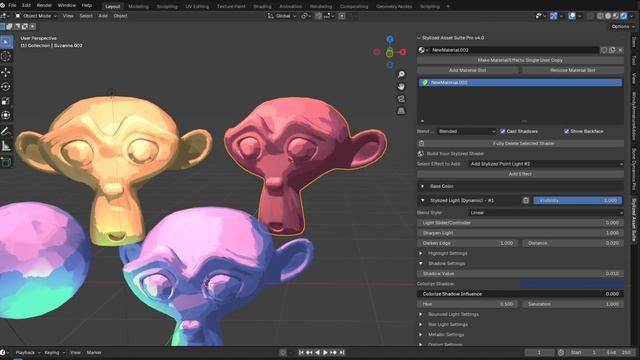Collapse Shadow Settings

click(x=421, y=264)
